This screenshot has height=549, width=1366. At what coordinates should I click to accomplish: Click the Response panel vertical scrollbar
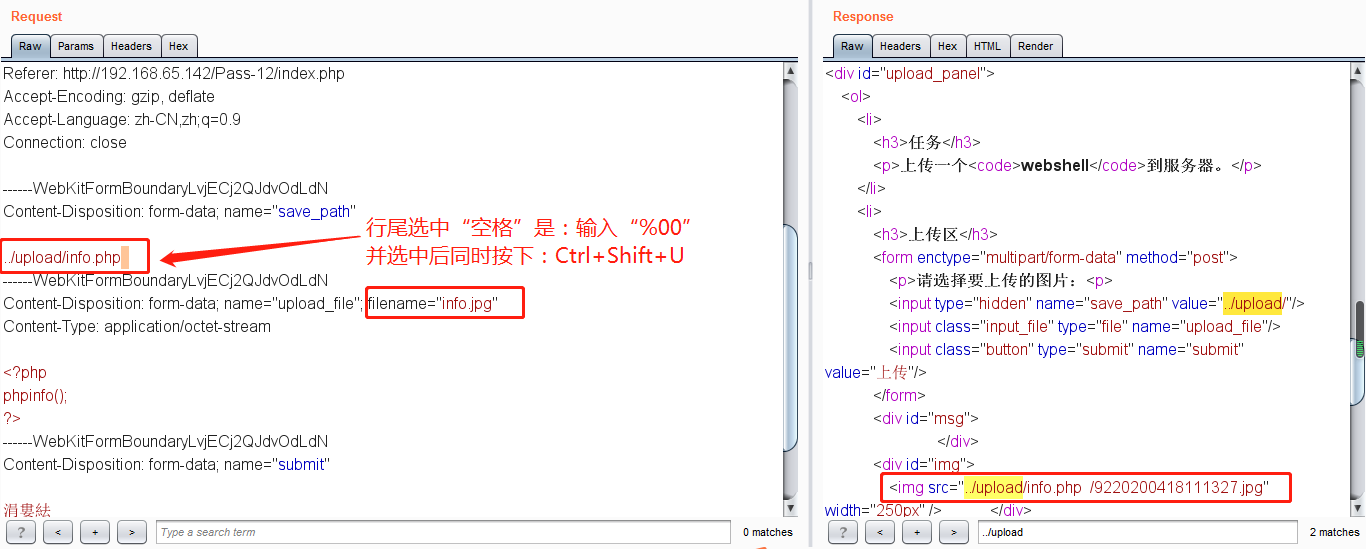tap(1358, 290)
